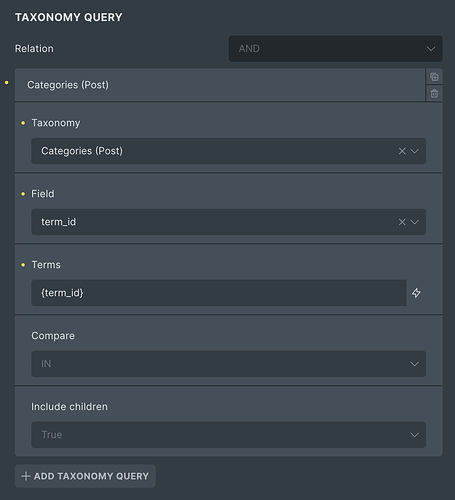
Task: Duplicate the Categories (Post) taxonomy query
Action: tap(434, 77)
